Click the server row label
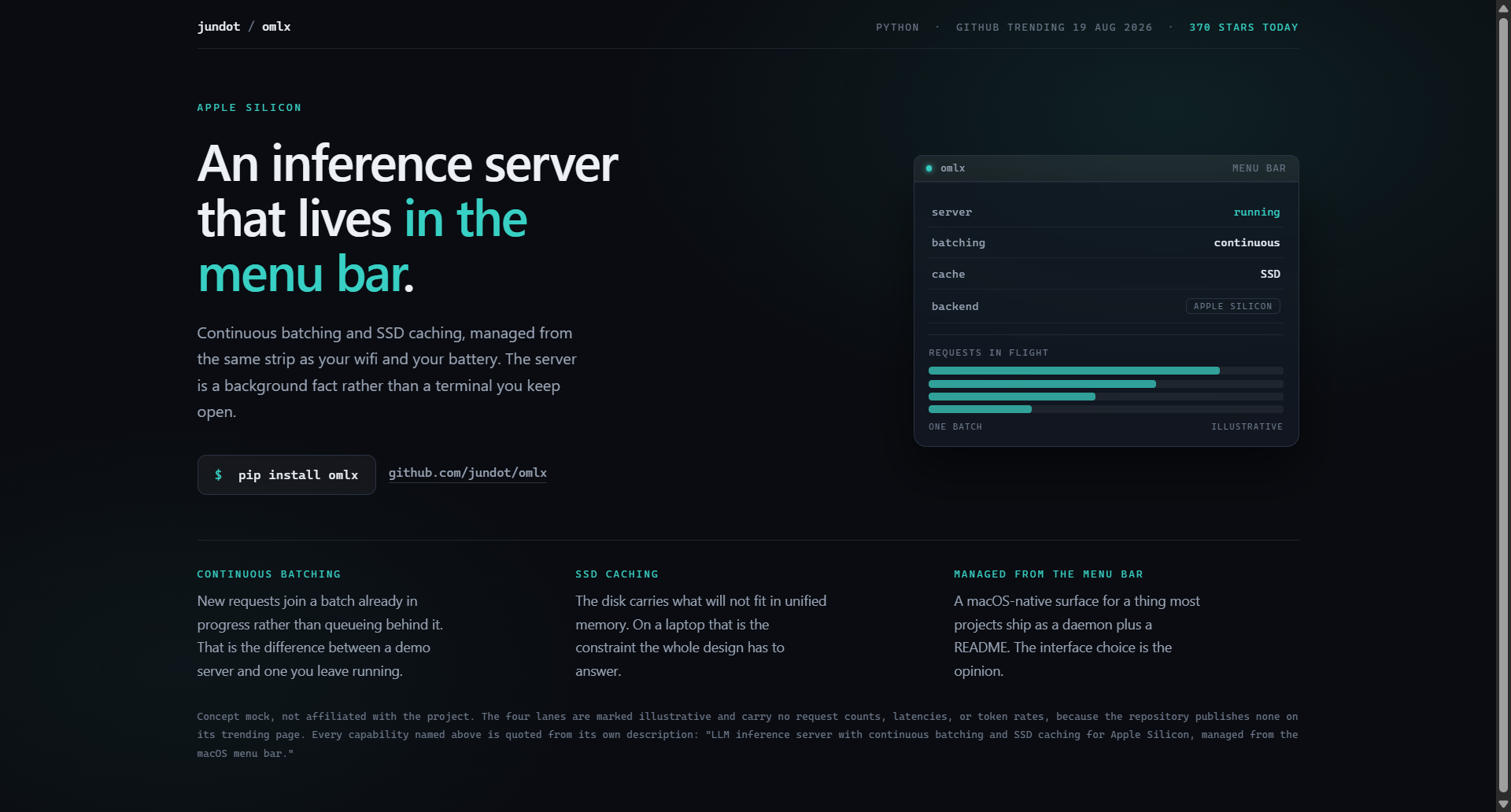The width and height of the screenshot is (1511, 812). 951,212
